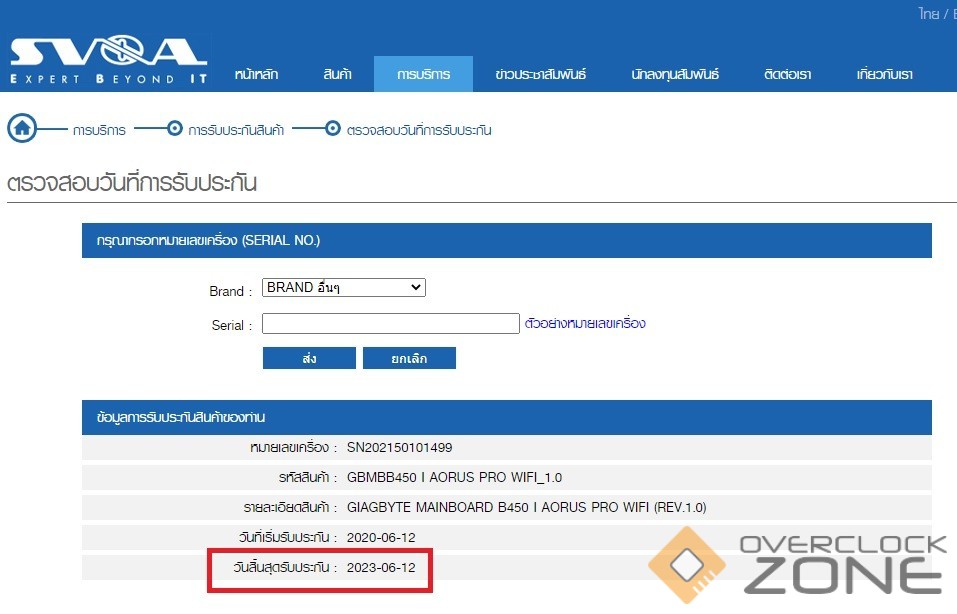Click the home breadcrumb icon
The image size is (957, 614).
point(22,128)
